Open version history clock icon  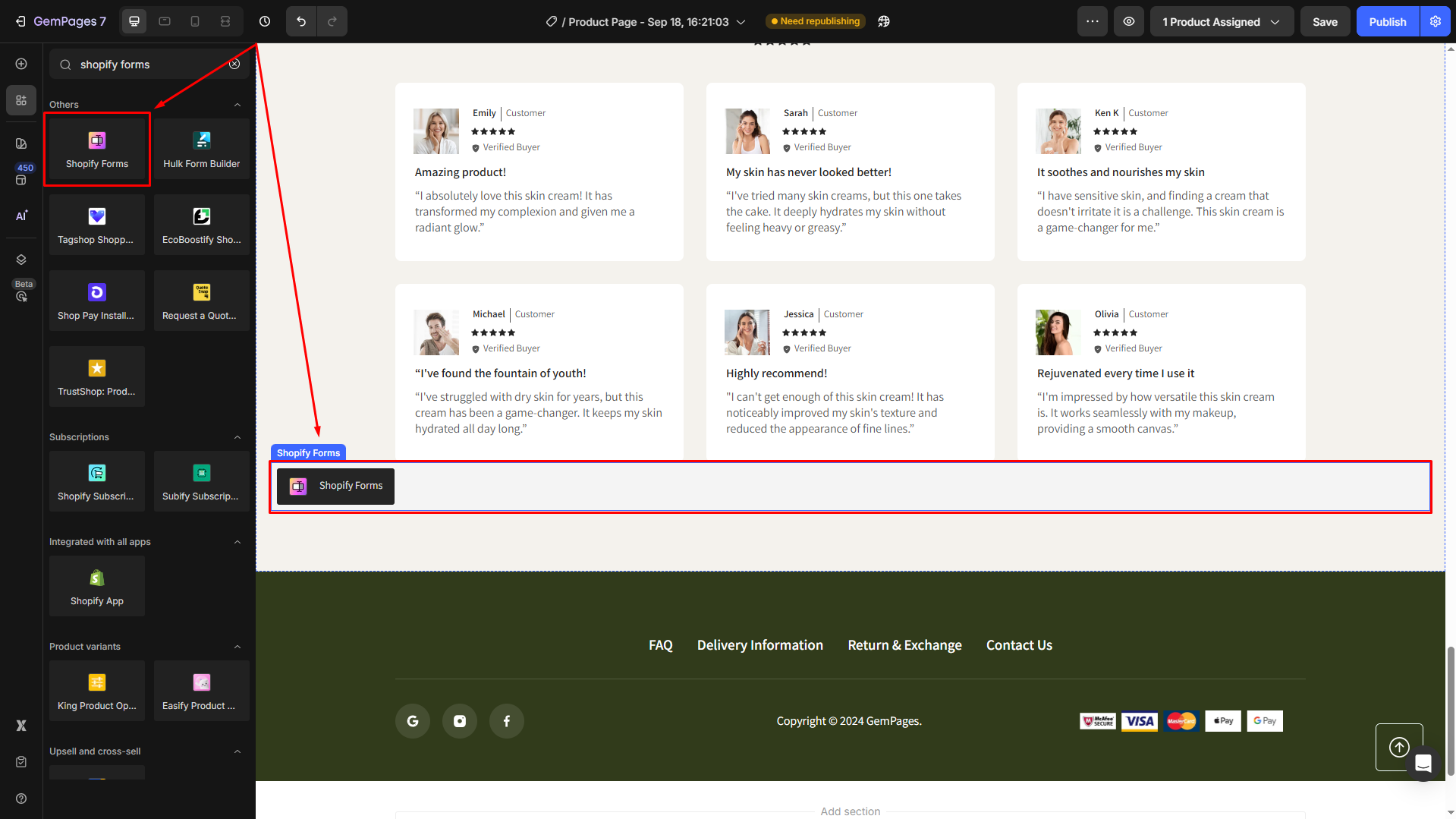[265, 21]
